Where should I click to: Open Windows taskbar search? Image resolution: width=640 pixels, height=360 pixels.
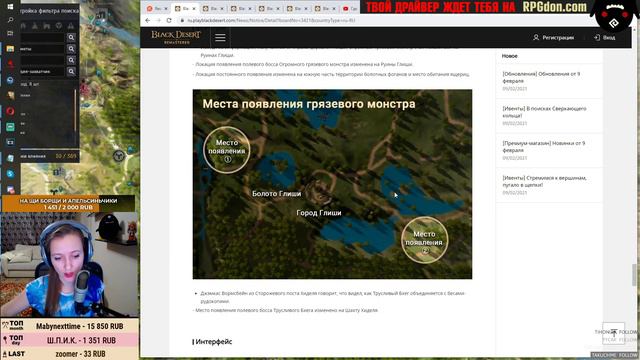point(11,20)
